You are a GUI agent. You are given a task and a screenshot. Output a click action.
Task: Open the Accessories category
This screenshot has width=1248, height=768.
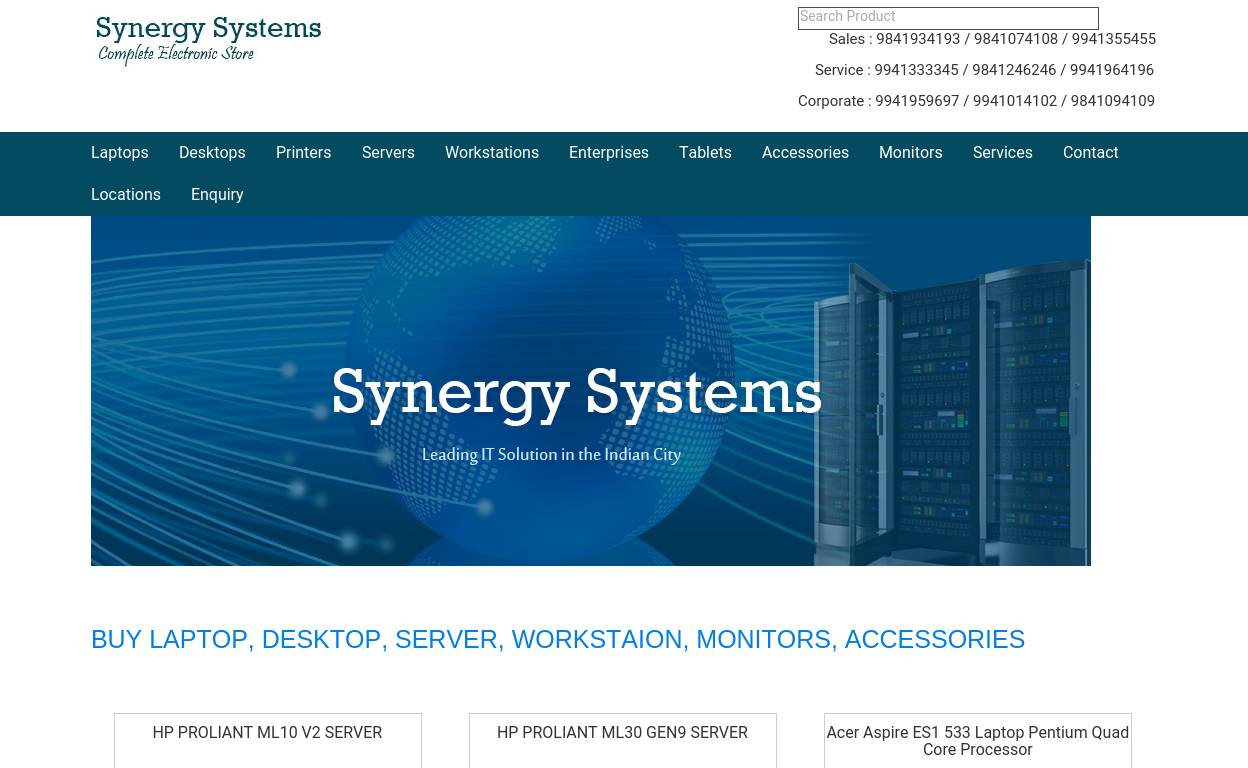coord(805,153)
